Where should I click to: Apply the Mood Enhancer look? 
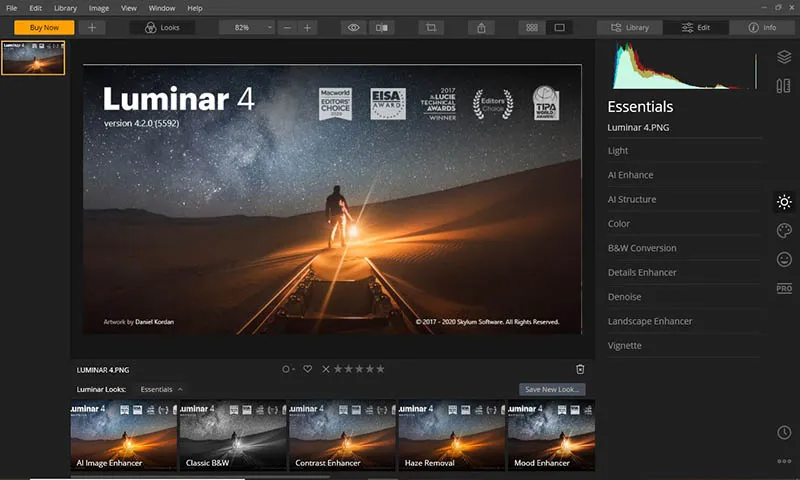[552, 435]
